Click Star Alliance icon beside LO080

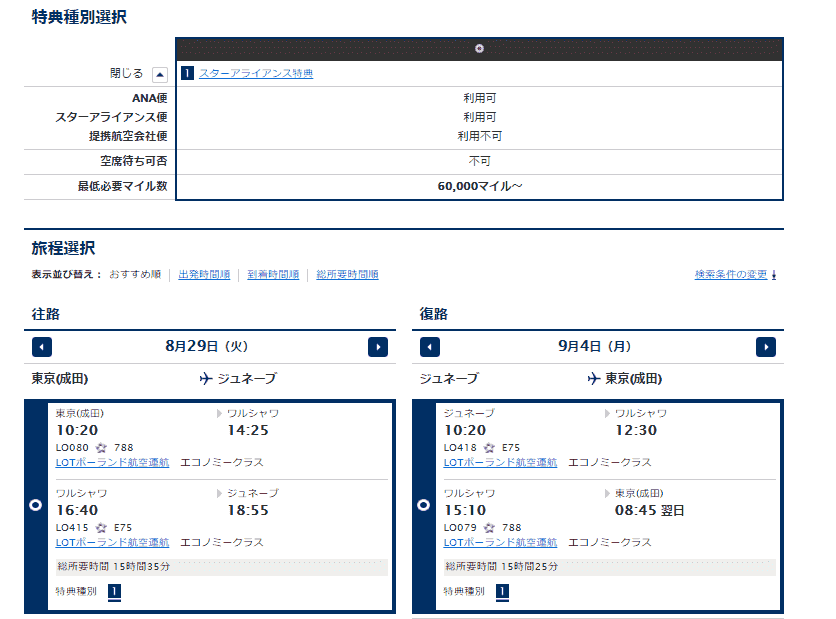click(101, 448)
